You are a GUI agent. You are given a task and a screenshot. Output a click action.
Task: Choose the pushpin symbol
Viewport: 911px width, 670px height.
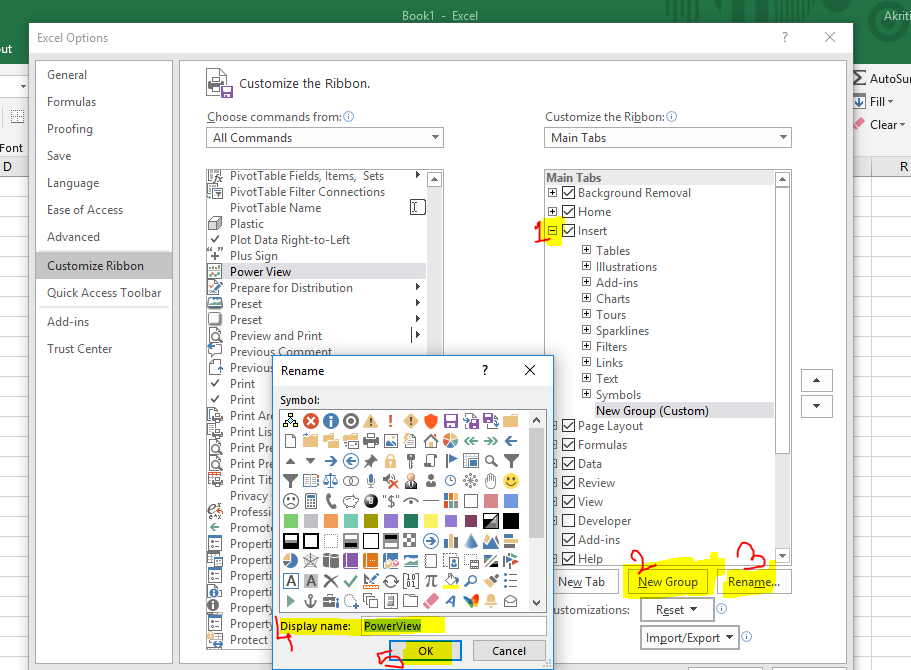click(x=371, y=461)
